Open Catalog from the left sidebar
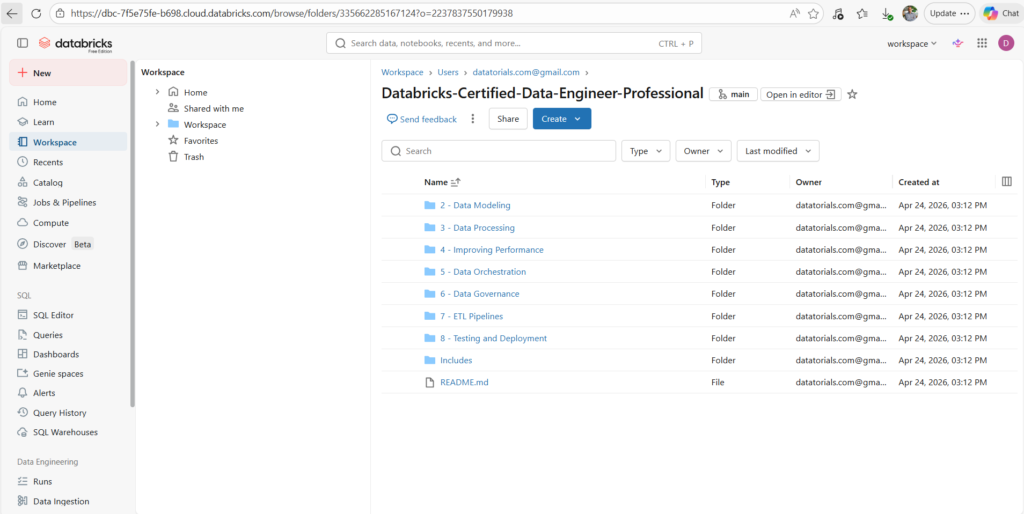 (x=47, y=183)
